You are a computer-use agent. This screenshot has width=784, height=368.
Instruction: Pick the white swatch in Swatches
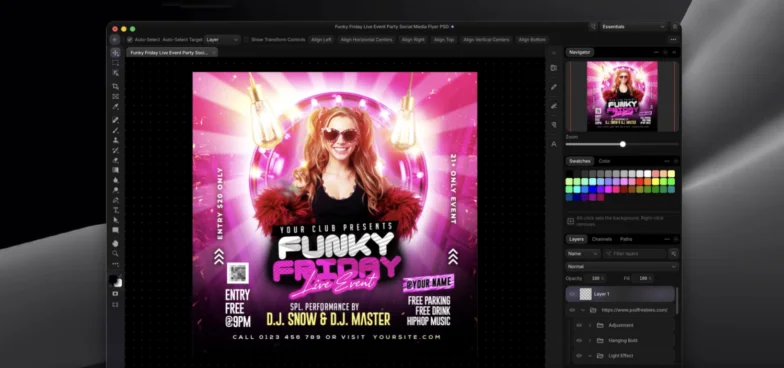pos(648,174)
